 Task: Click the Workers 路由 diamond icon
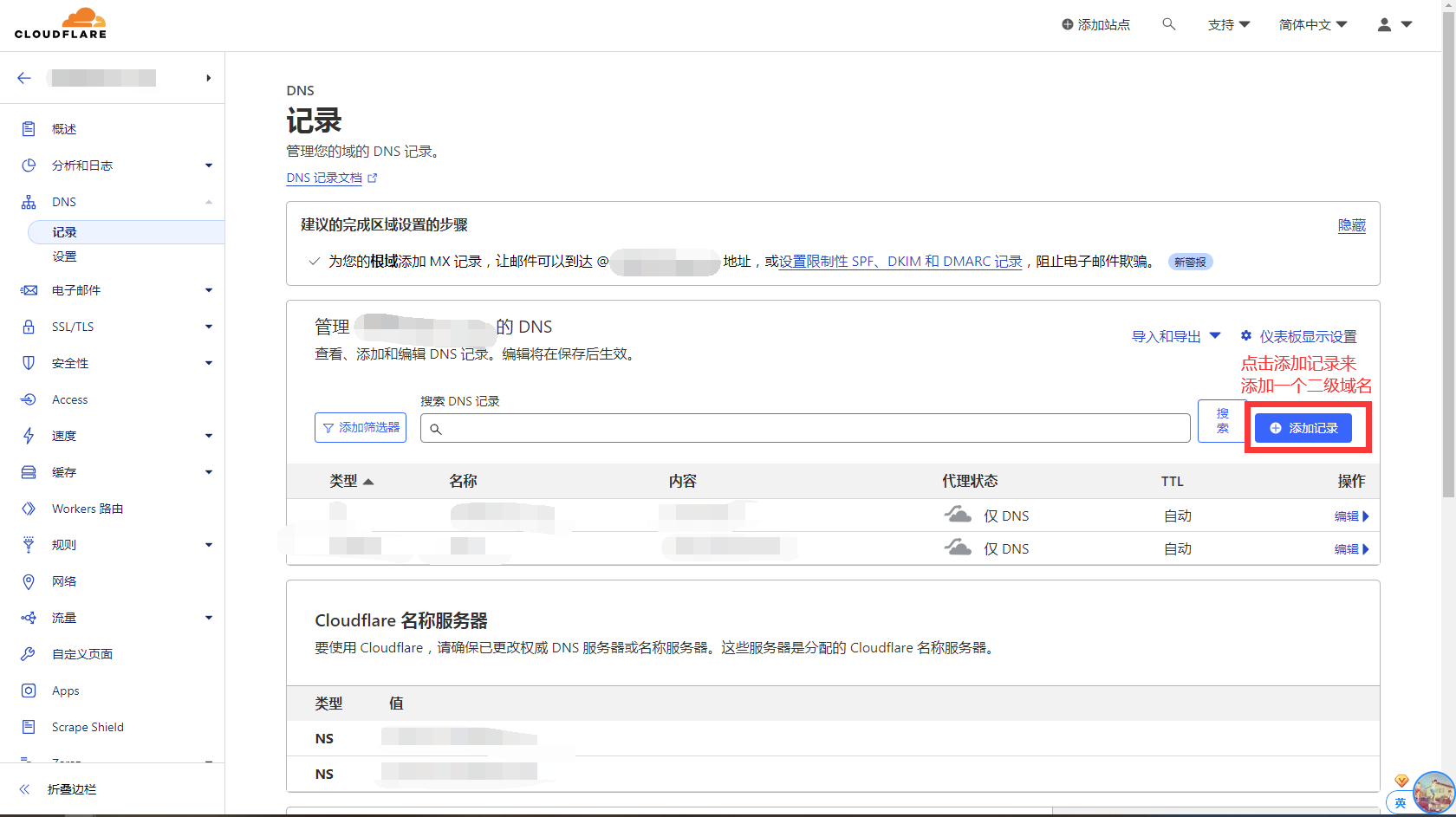pos(29,509)
